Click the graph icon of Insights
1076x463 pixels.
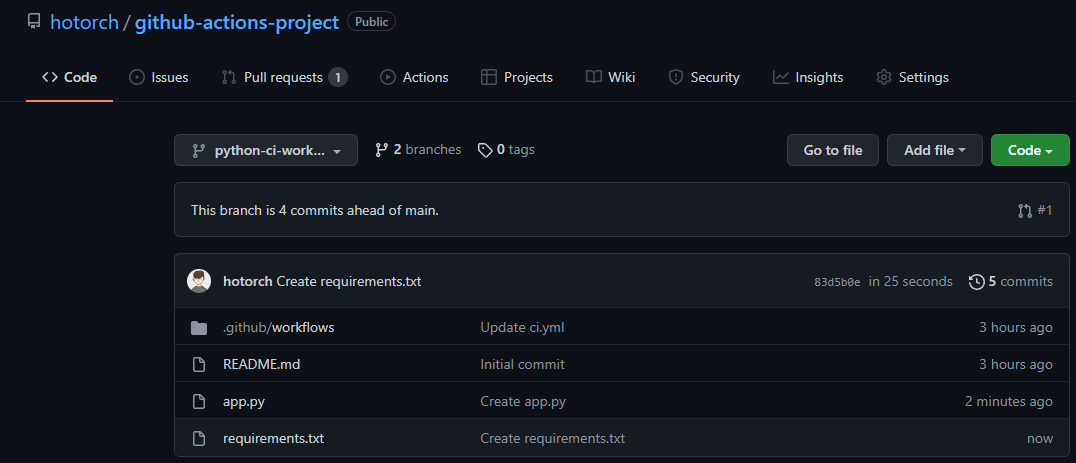coord(780,78)
